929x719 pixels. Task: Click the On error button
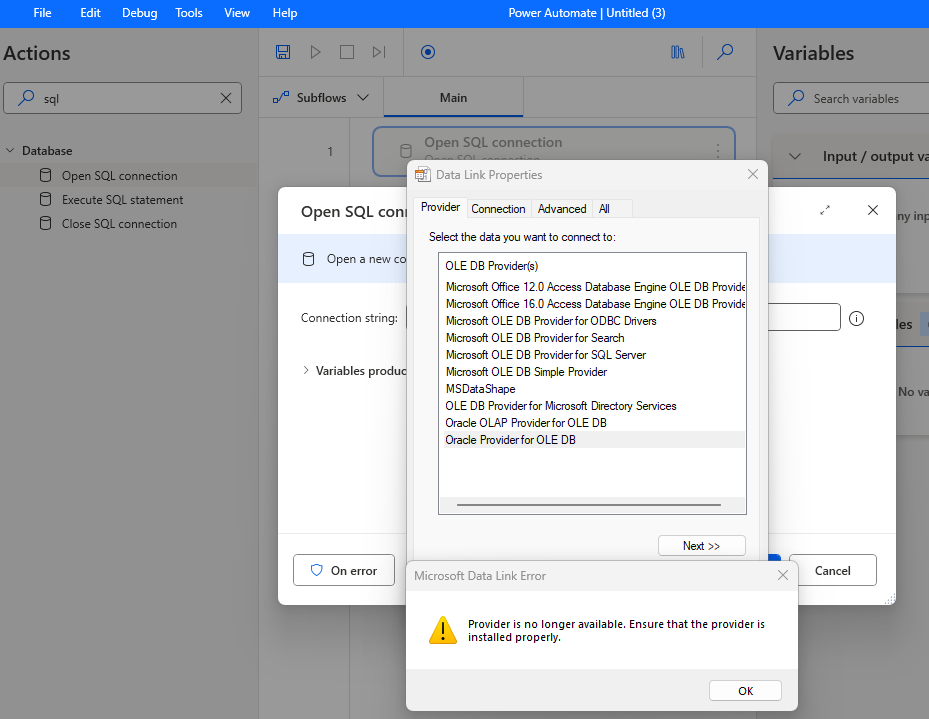(x=344, y=570)
